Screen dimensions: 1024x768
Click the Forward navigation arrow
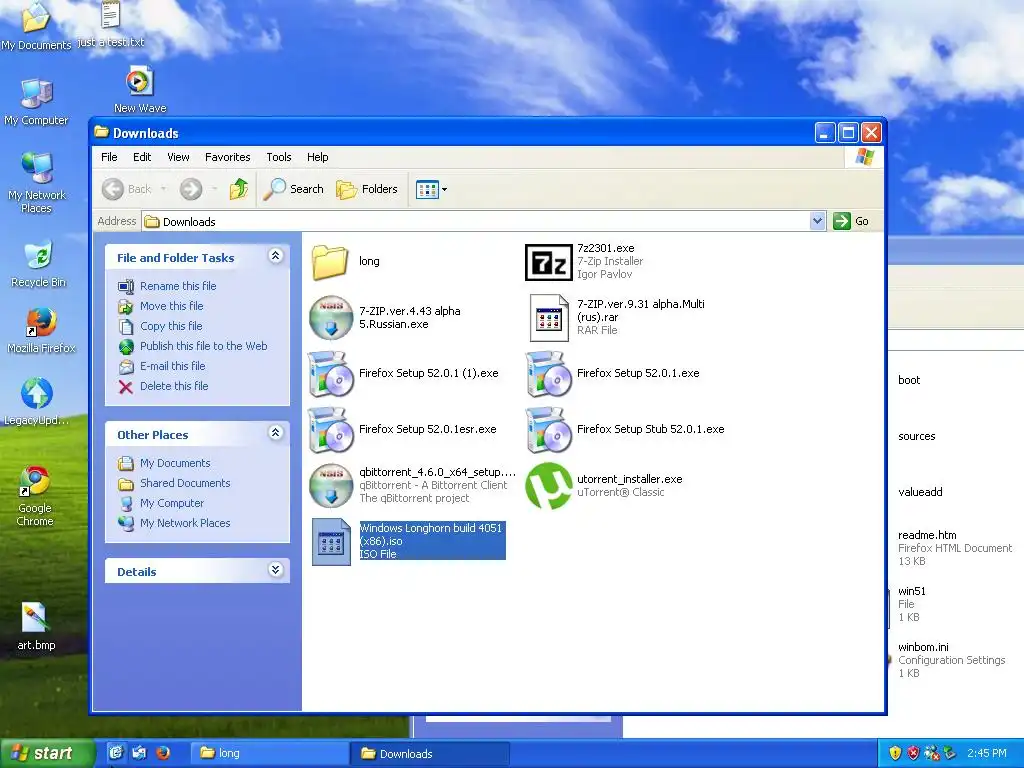pyautogui.click(x=191, y=189)
